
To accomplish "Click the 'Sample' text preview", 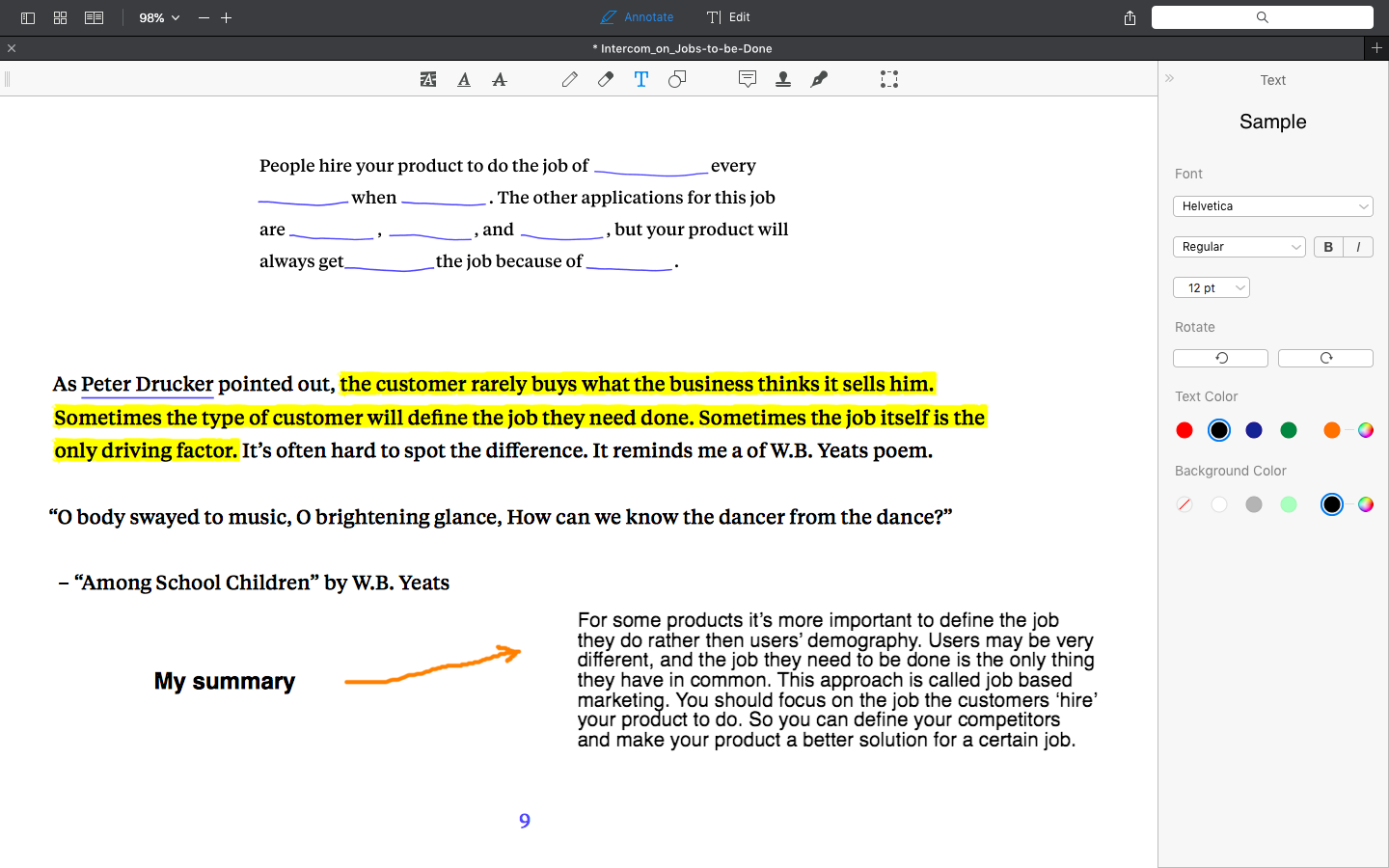I will pos(1273,122).
